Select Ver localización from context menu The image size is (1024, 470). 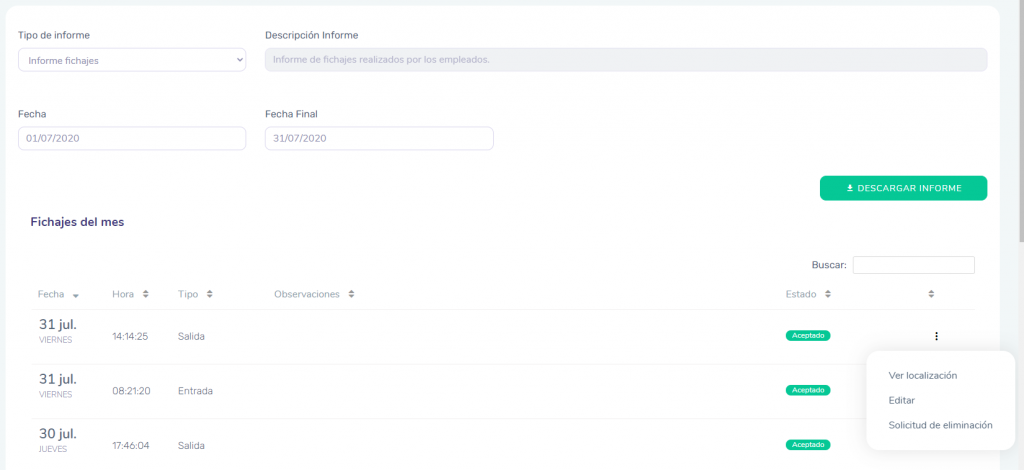coord(923,376)
